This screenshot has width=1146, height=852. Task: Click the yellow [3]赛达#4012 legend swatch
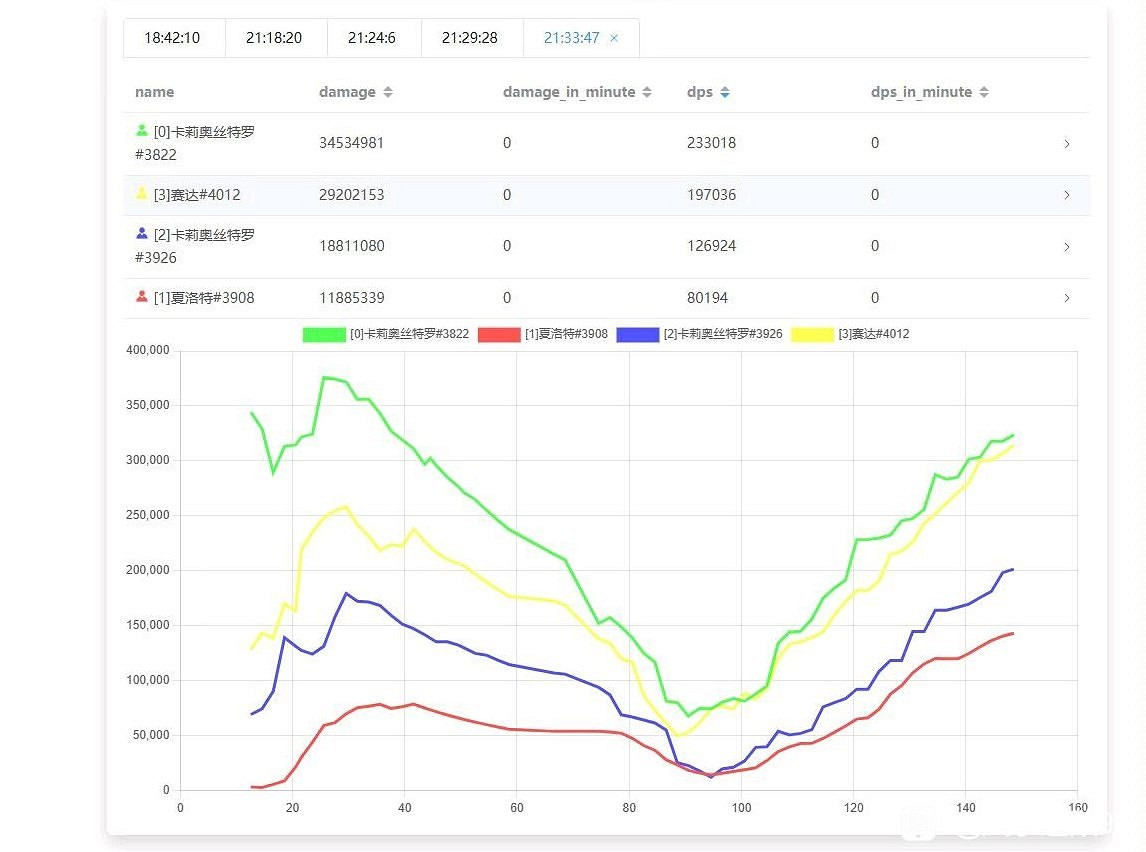(812, 334)
